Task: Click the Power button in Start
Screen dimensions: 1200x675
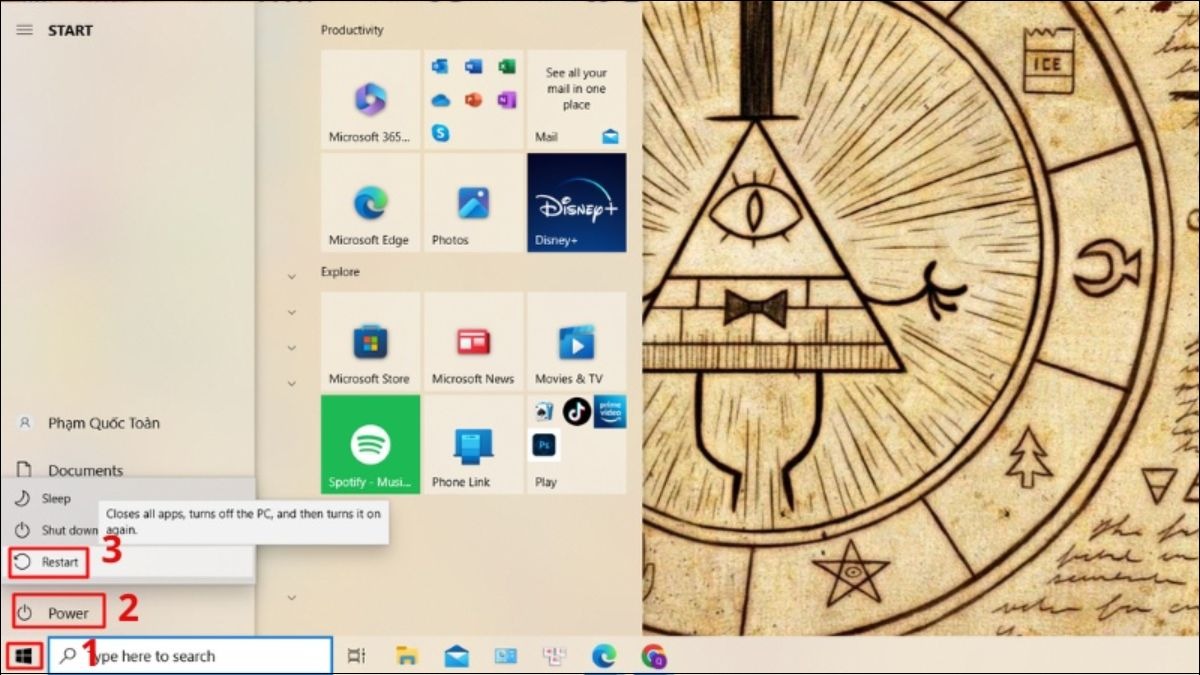Action: 58,613
